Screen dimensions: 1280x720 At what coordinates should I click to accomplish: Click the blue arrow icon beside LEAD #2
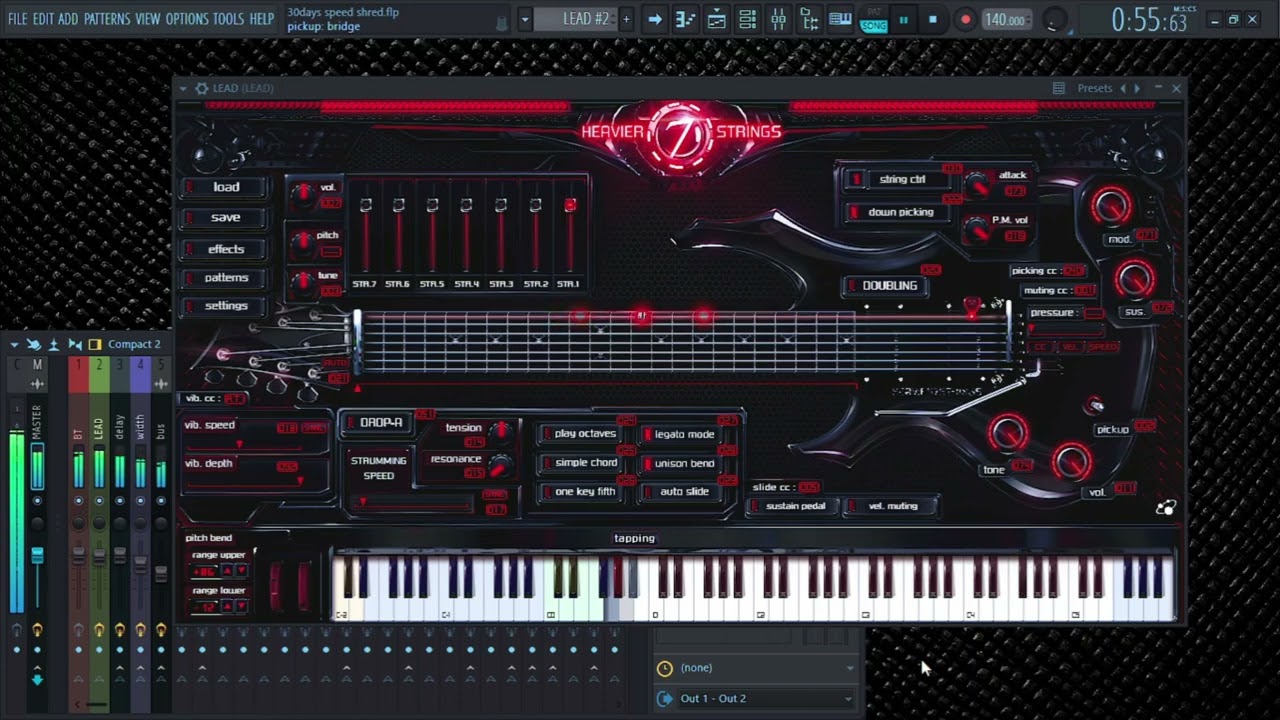coord(654,19)
